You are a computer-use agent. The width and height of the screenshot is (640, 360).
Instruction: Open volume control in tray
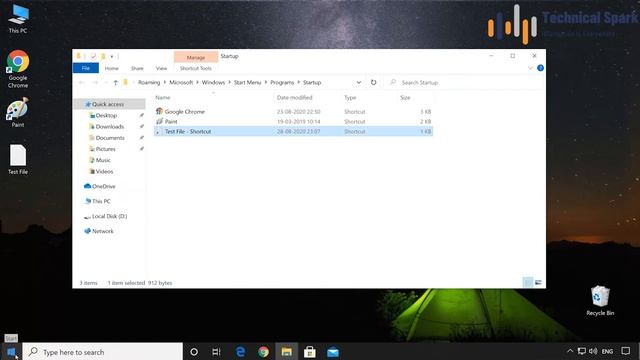[x=593, y=351]
